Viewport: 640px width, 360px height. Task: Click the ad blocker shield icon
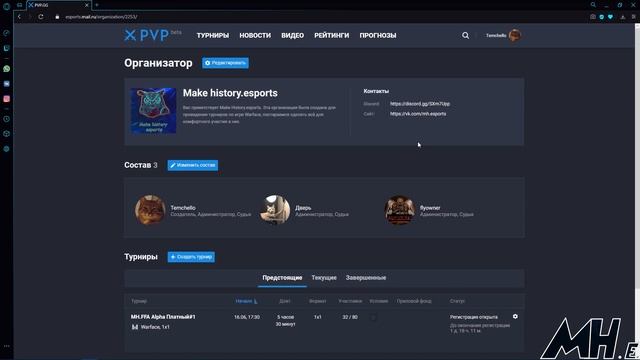click(602, 17)
